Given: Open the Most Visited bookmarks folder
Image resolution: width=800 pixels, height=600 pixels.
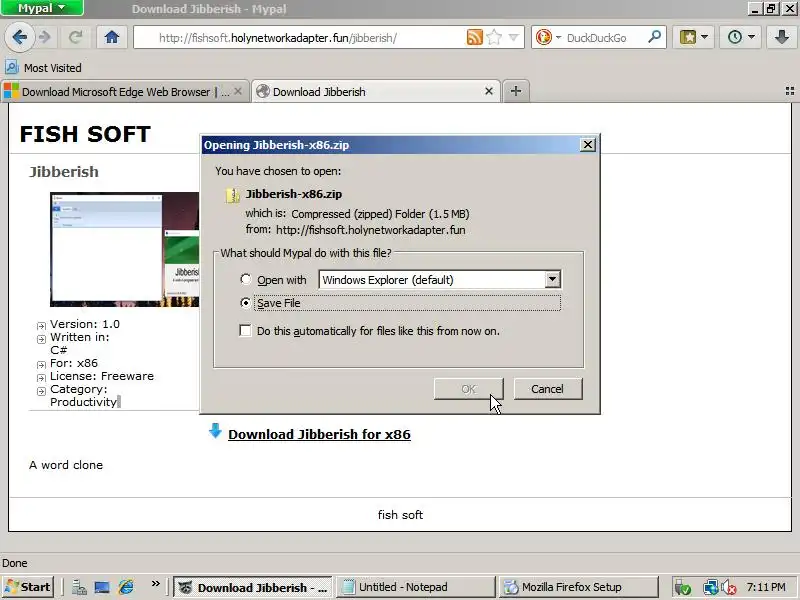Looking at the screenshot, I should coord(43,68).
